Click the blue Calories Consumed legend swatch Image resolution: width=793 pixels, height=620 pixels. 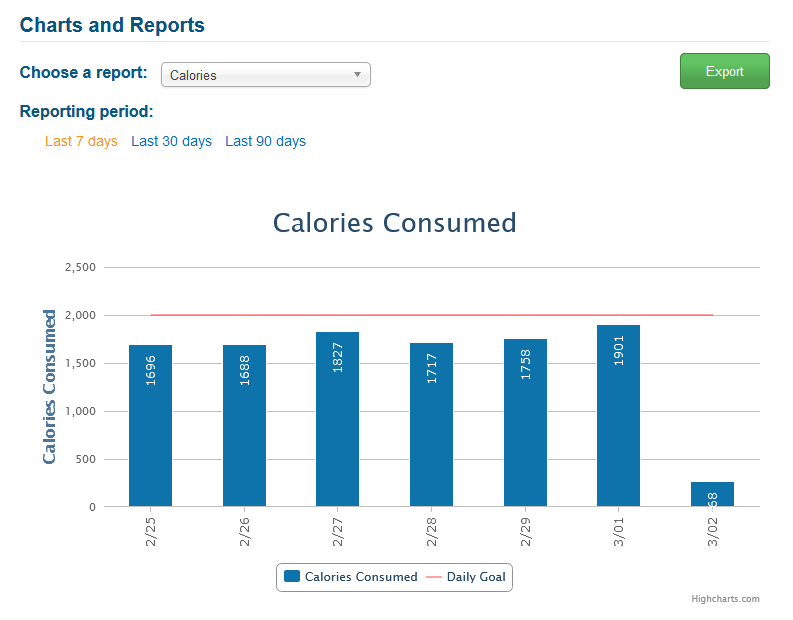coord(292,576)
